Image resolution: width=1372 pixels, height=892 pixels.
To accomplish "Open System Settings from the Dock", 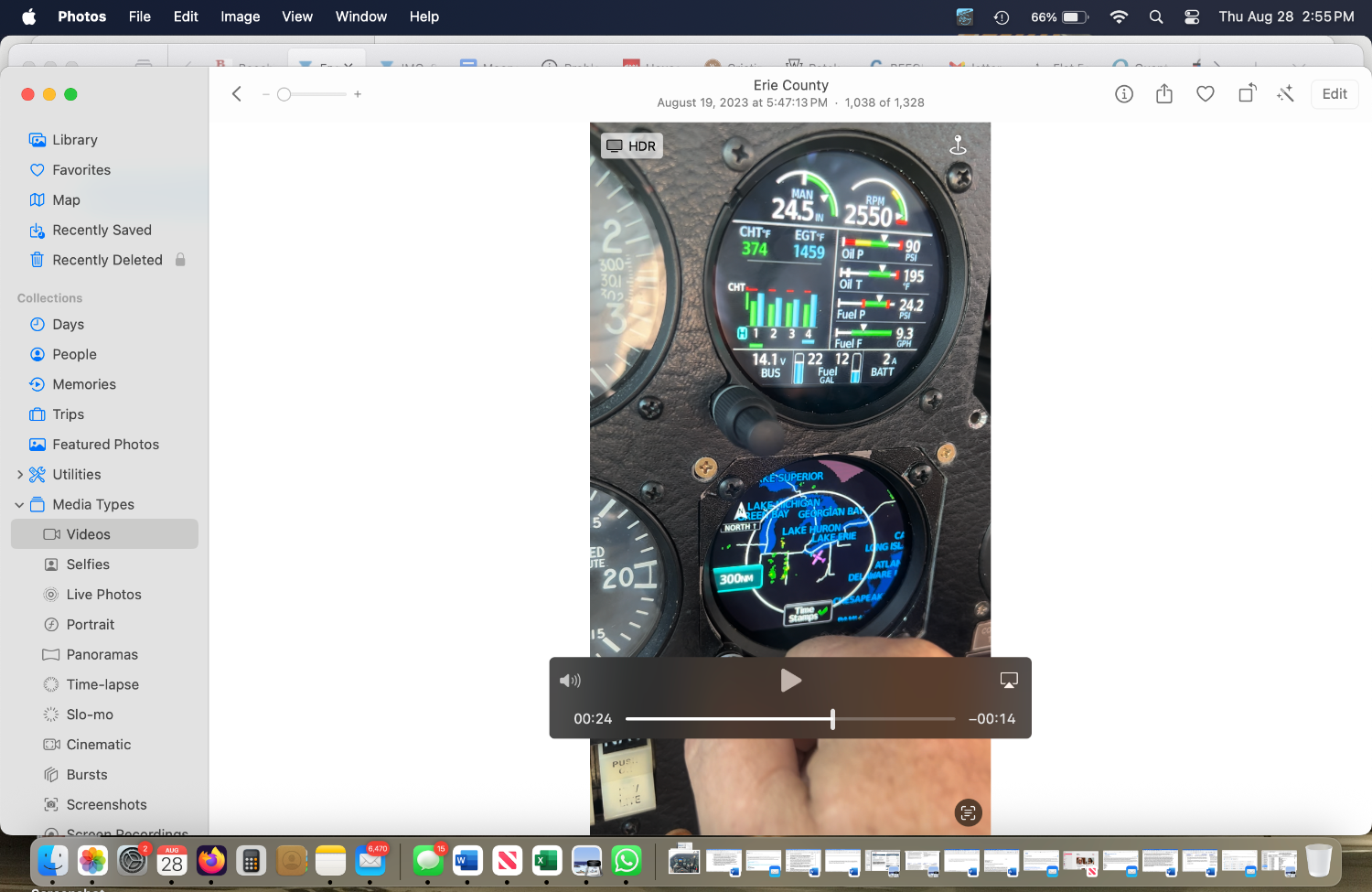I will (132, 861).
